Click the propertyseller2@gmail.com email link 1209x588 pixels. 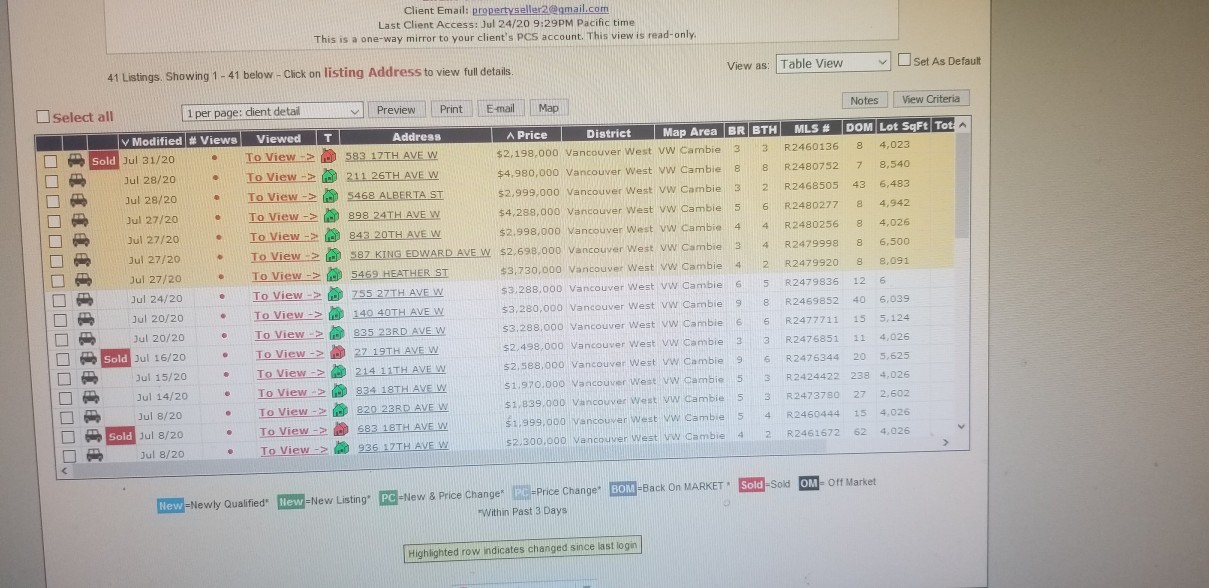point(553,9)
